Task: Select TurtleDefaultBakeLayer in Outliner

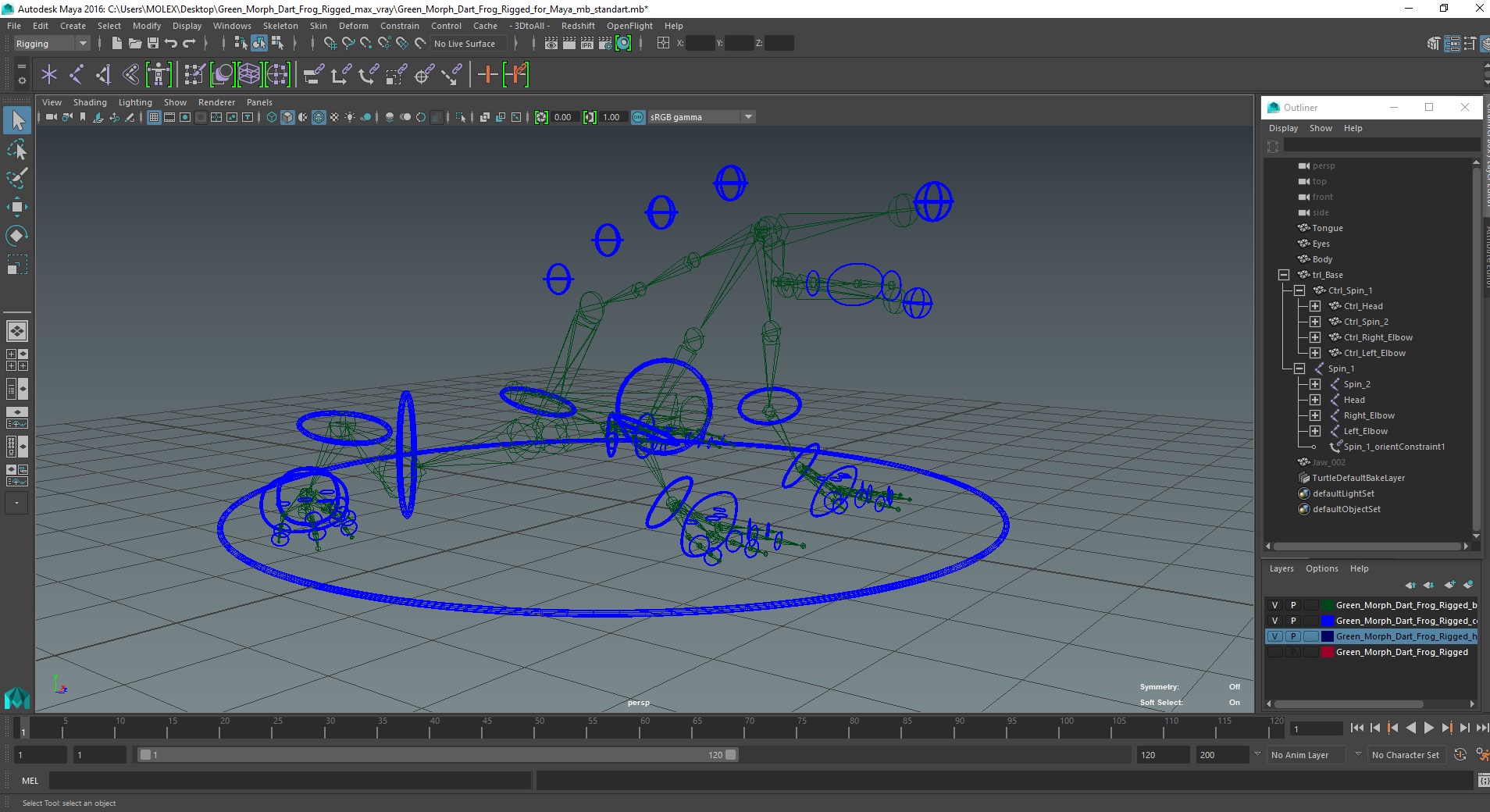Action: pyautogui.click(x=1358, y=478)
